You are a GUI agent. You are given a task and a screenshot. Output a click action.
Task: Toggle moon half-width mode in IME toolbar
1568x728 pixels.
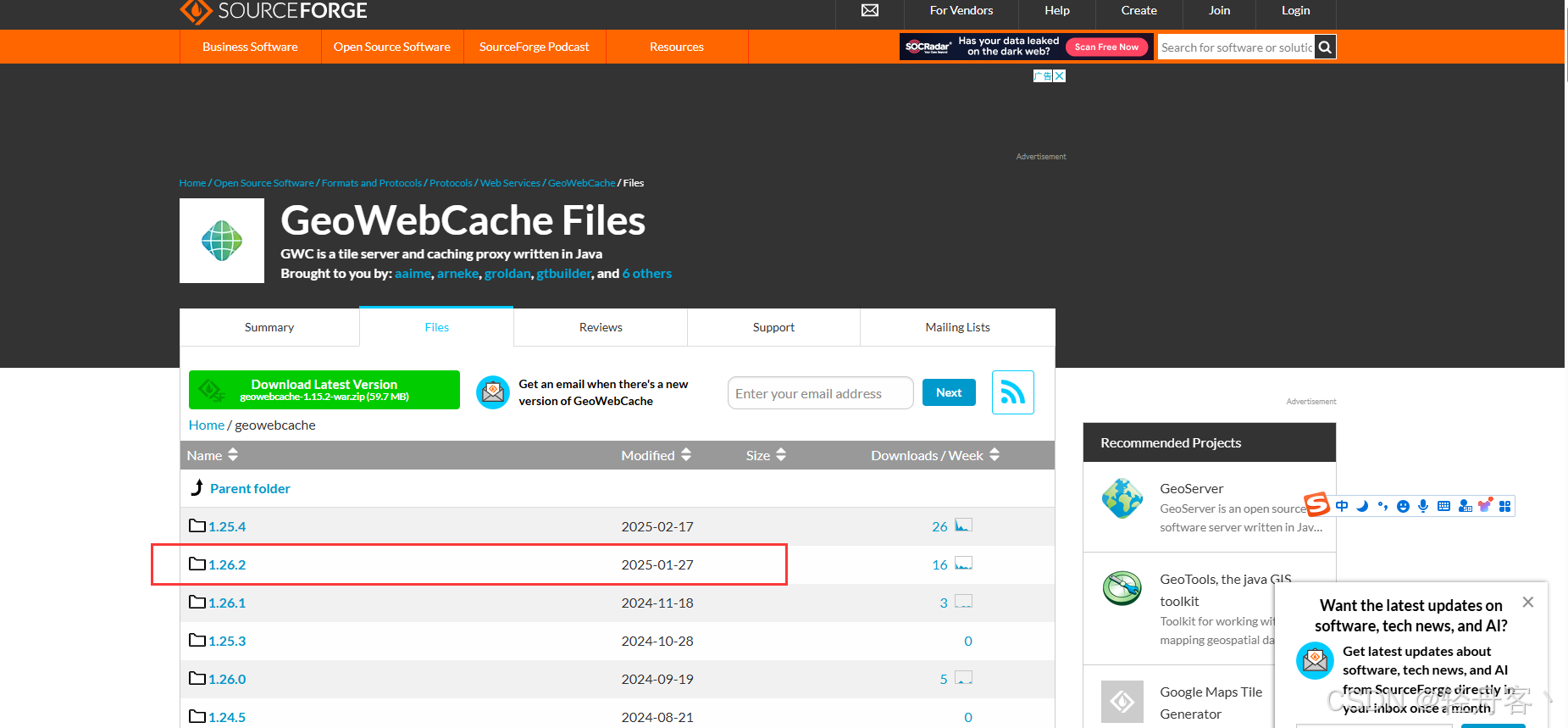[1362, 506]
